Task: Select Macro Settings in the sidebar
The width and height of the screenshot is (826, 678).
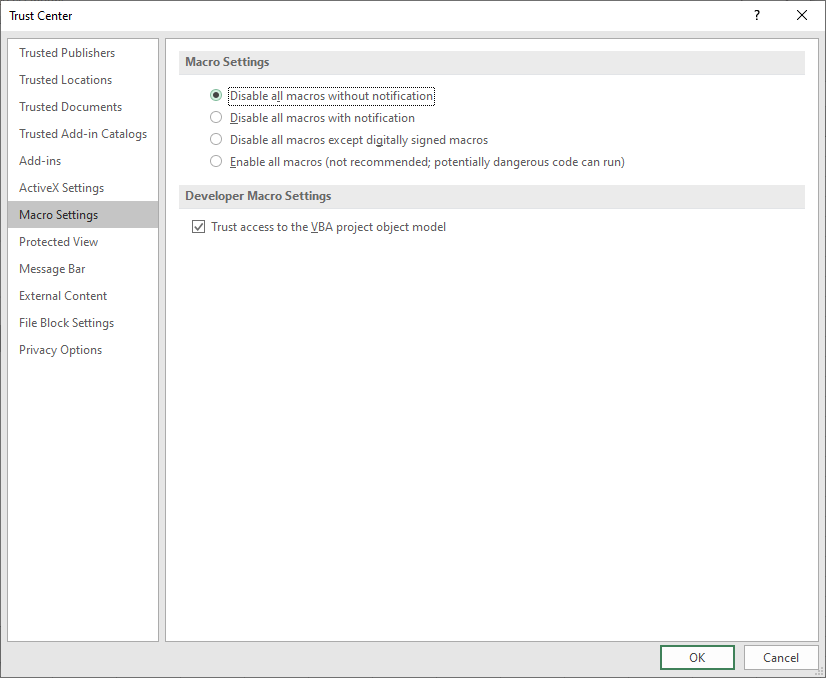Action: point(58,214)
